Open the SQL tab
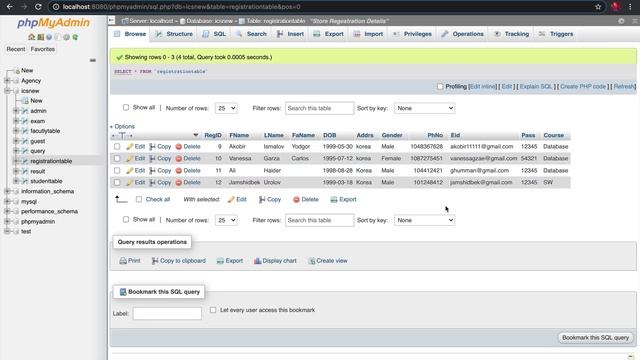 [214, 34]
